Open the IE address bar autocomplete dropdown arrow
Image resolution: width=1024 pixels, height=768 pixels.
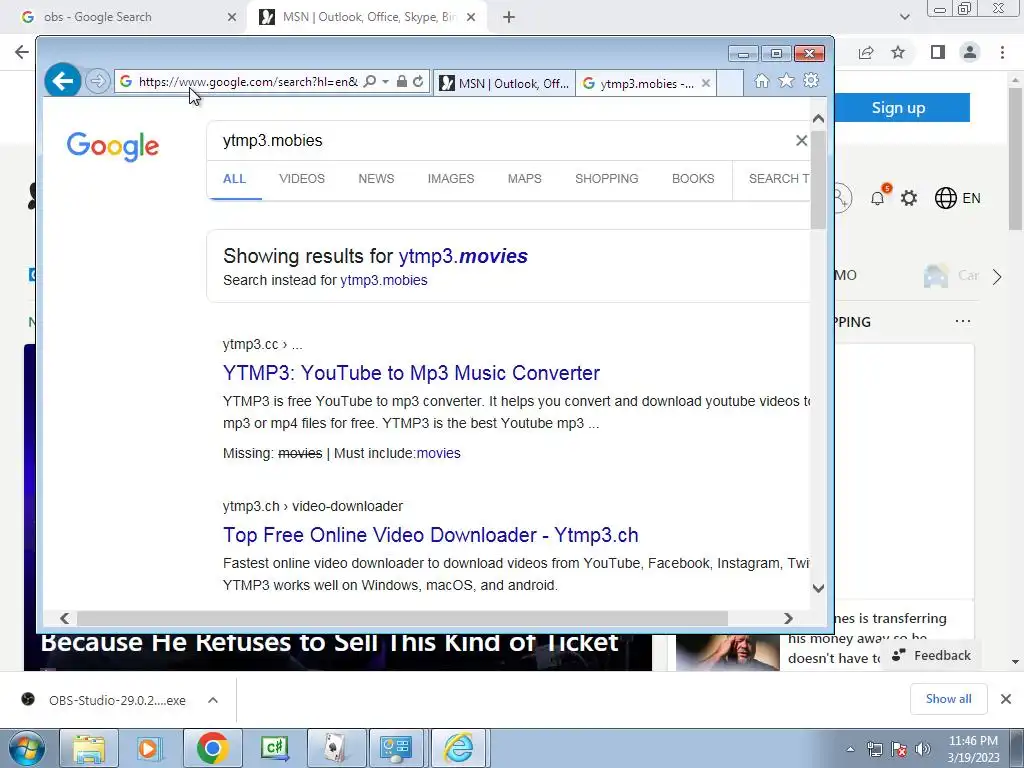click(x=385, y=82)
